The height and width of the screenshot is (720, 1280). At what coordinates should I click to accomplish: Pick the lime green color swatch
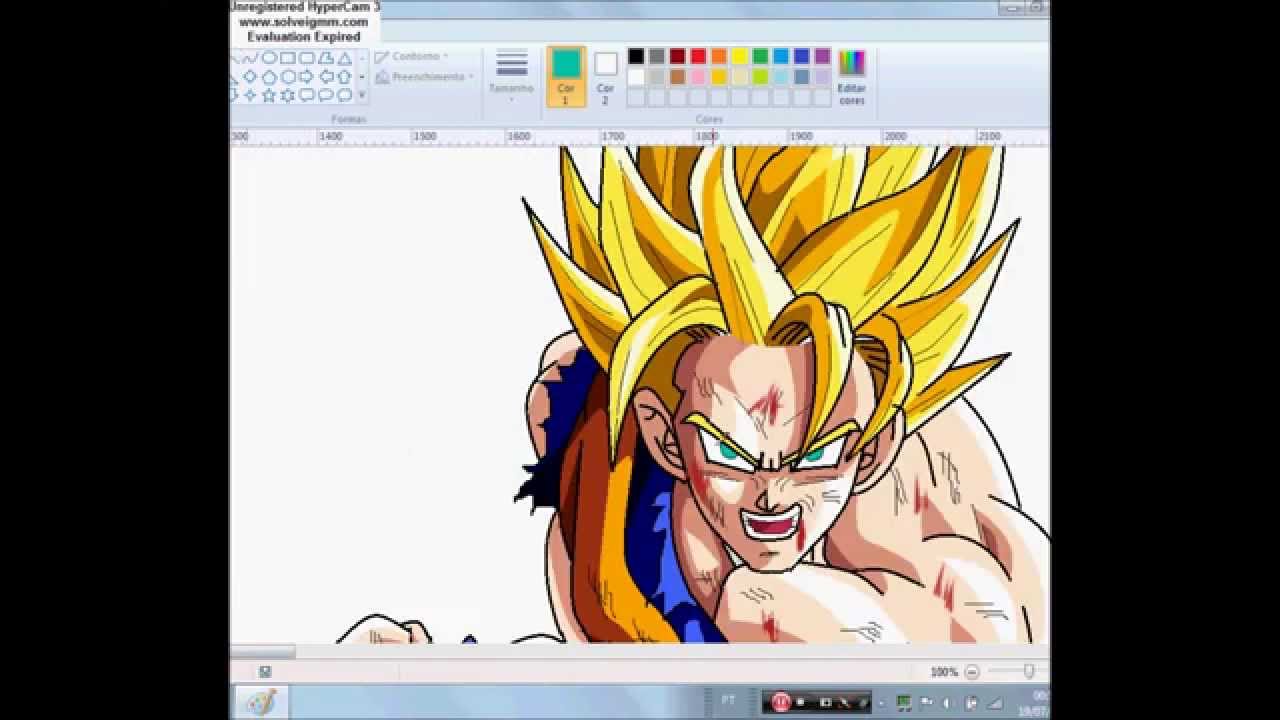[x=761, y=77]
